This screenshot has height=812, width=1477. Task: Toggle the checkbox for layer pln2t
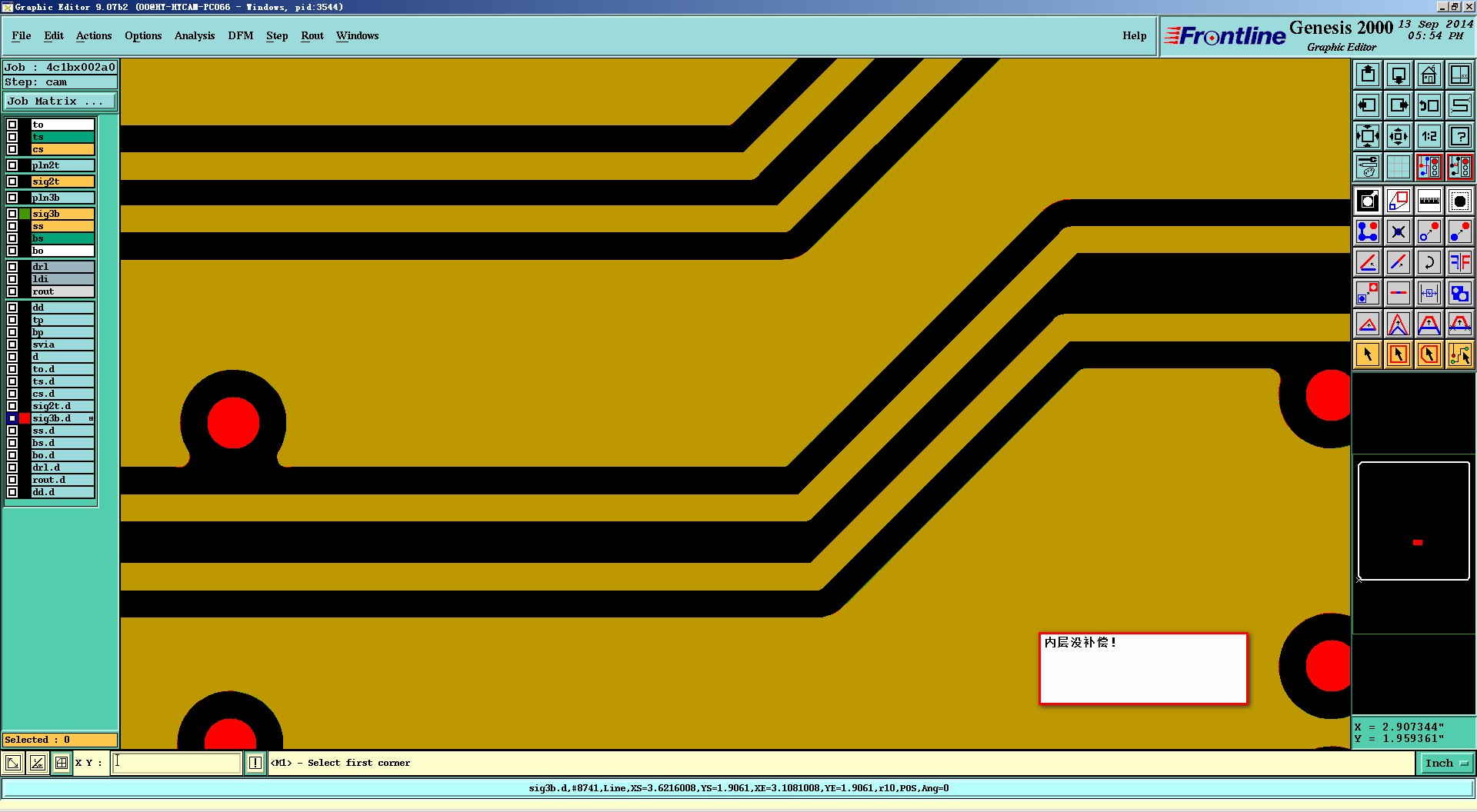coord(12,165)
